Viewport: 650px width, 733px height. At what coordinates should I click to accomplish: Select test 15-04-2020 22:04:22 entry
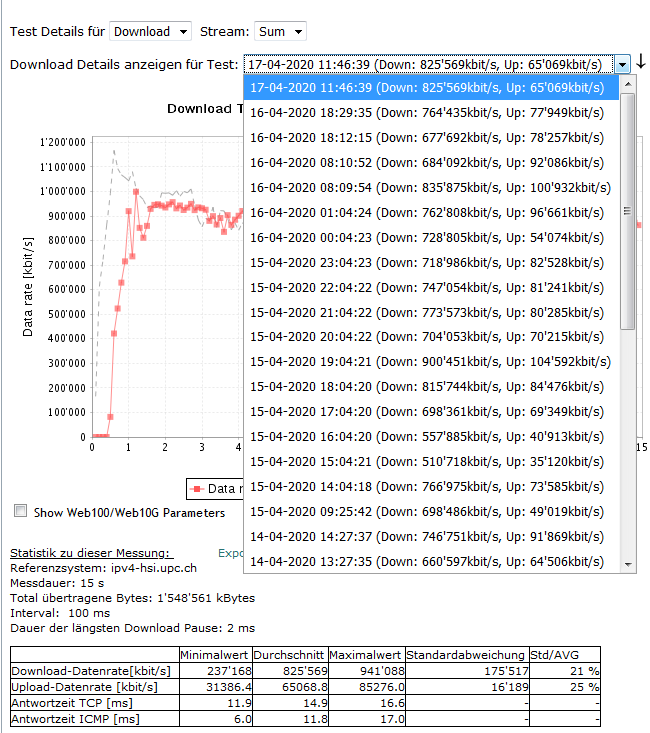(x=430, y=287)
